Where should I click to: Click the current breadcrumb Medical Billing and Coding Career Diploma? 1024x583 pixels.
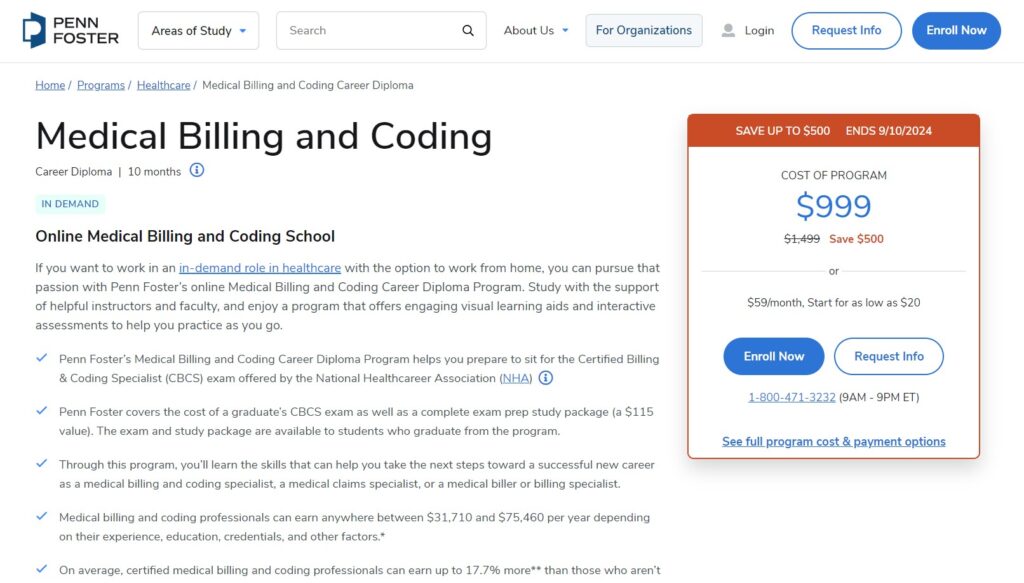(308, 85)
